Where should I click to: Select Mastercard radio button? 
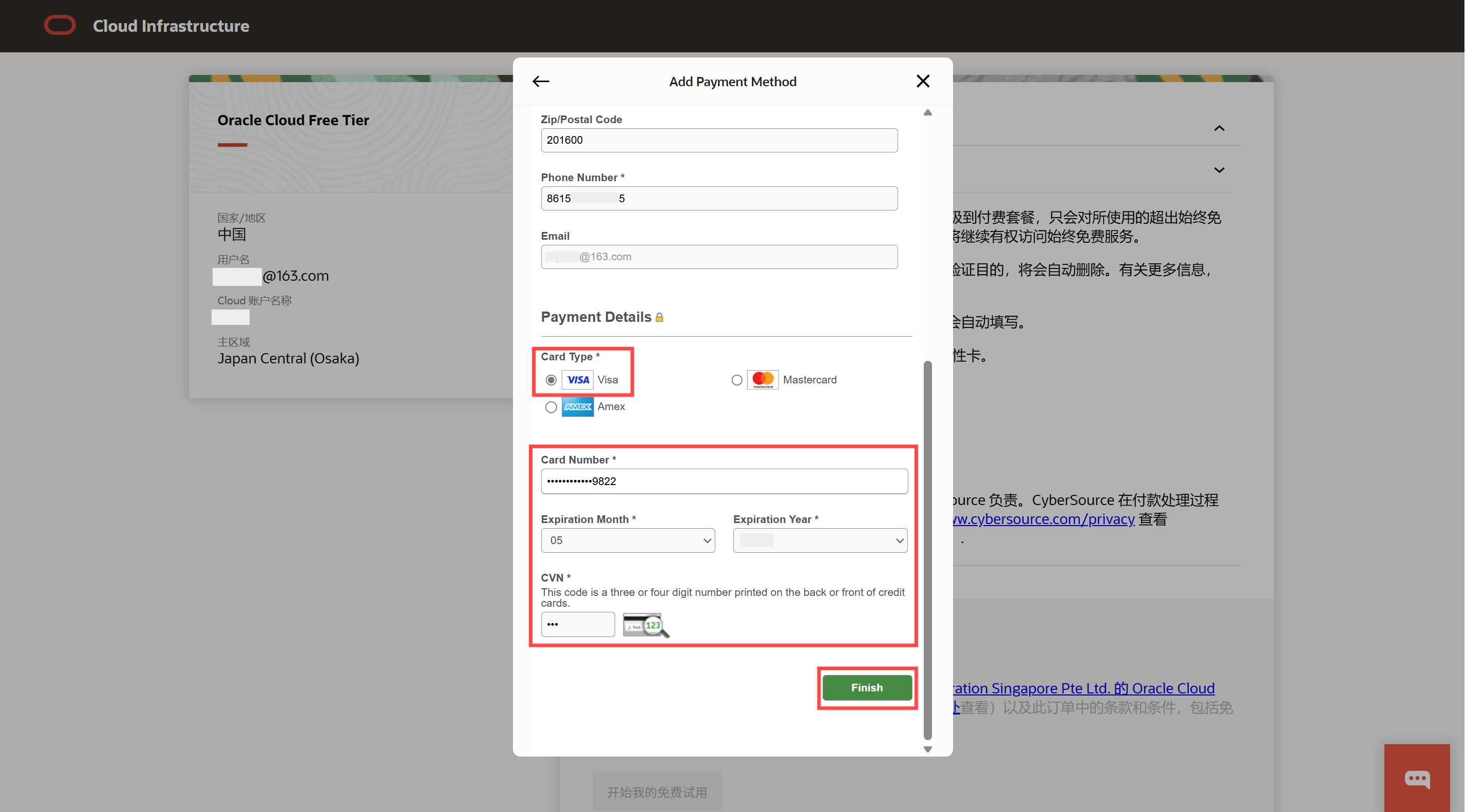736,379
